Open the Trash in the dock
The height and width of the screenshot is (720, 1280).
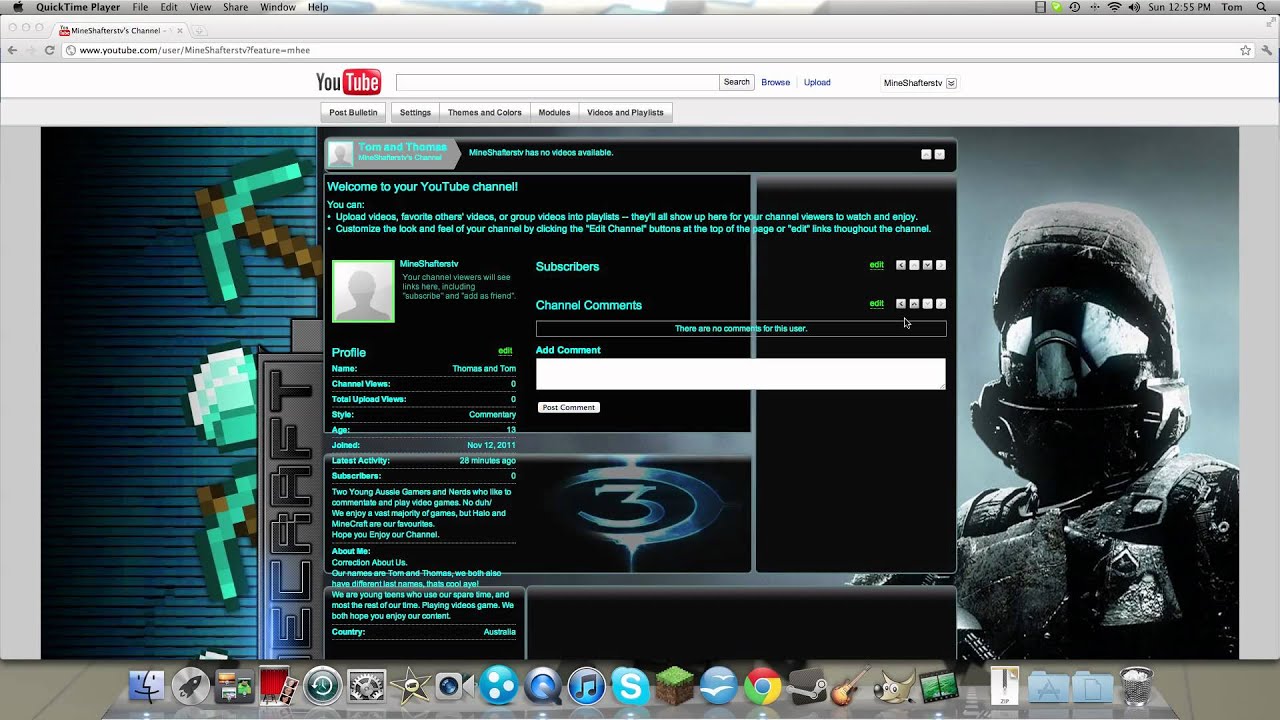pyautogui.click(x=1136, y=686)
